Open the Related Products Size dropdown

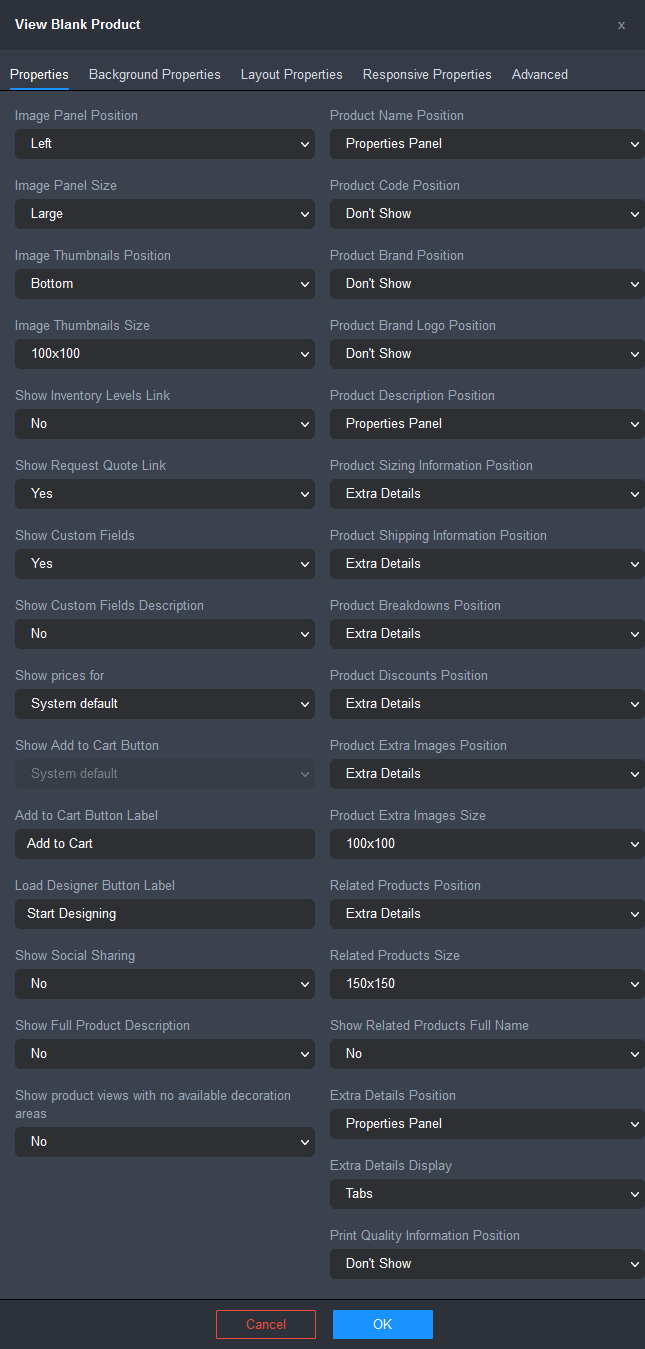coord(487,984)
